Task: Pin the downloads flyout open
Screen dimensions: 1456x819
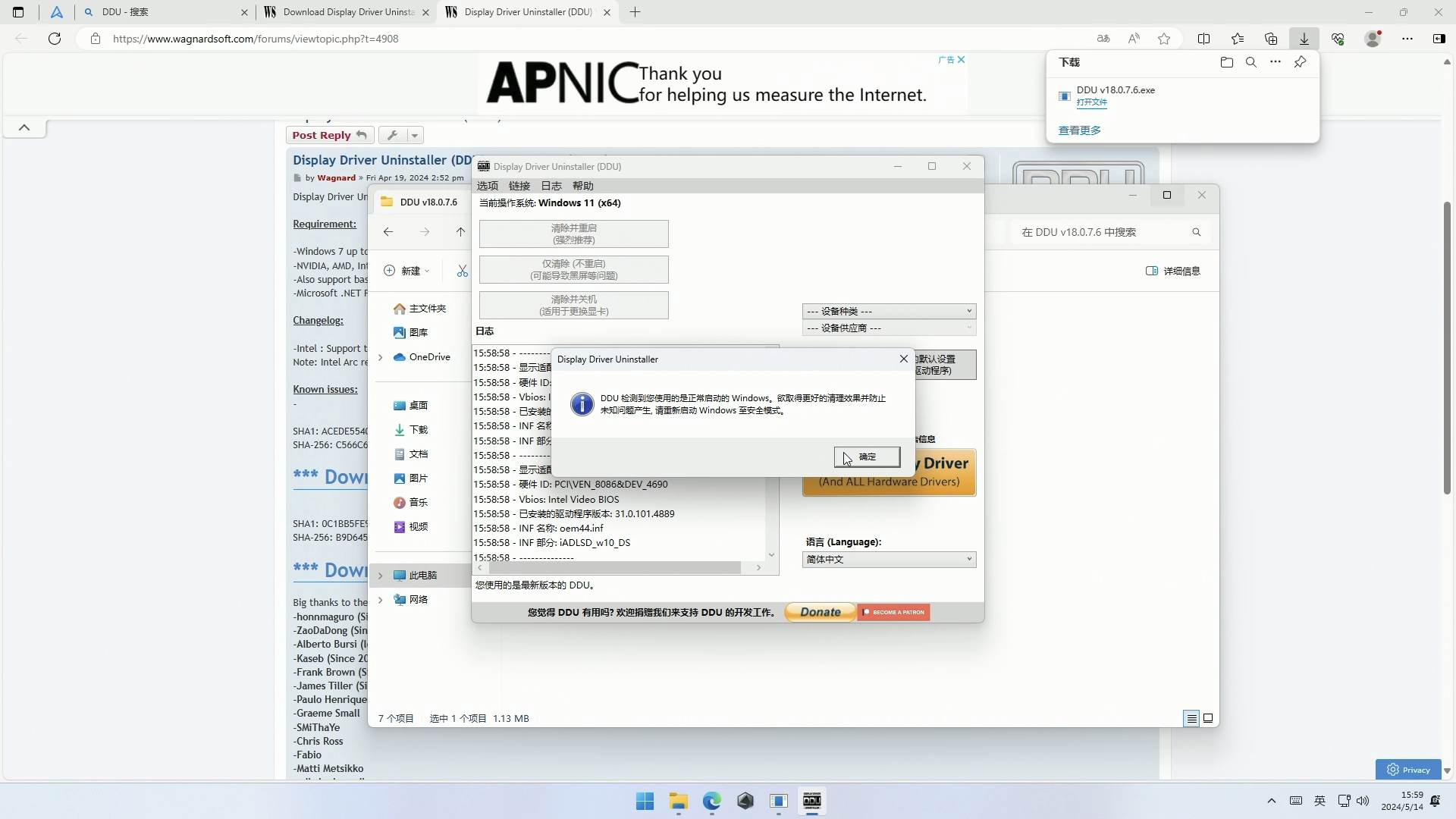Action: click(x=1301, y=62)
